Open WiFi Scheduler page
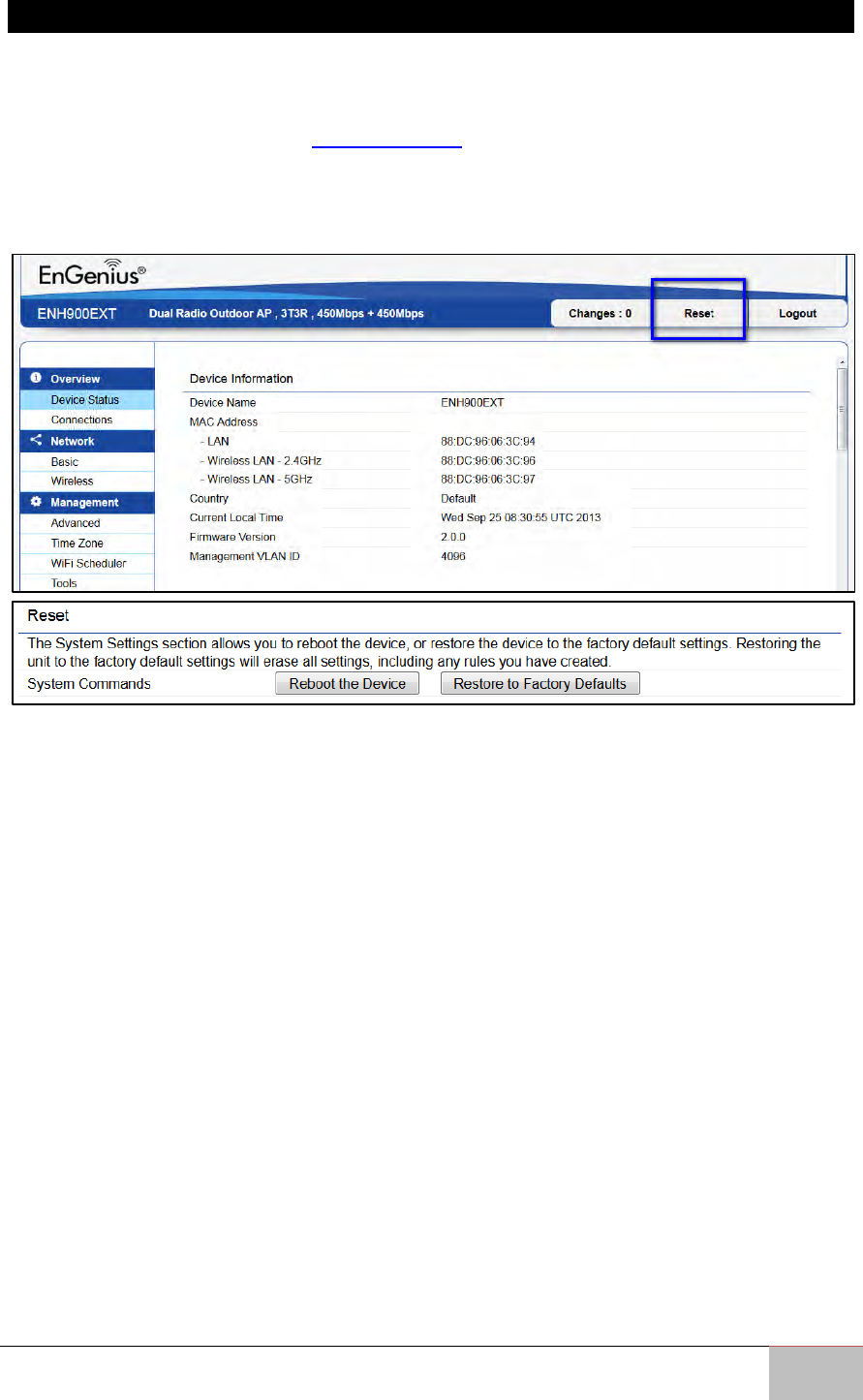This screenshot has height=1400, width=863. 87,563
